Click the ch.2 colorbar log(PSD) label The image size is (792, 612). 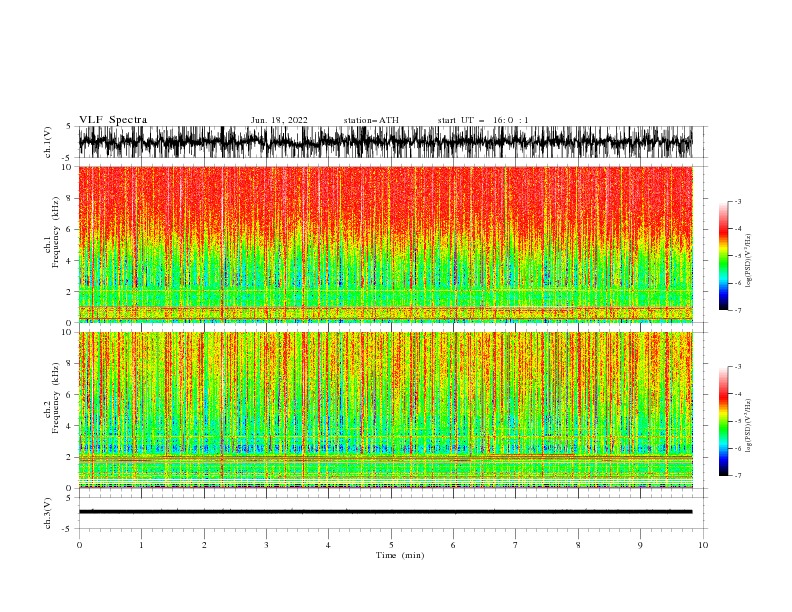point(749,426)
